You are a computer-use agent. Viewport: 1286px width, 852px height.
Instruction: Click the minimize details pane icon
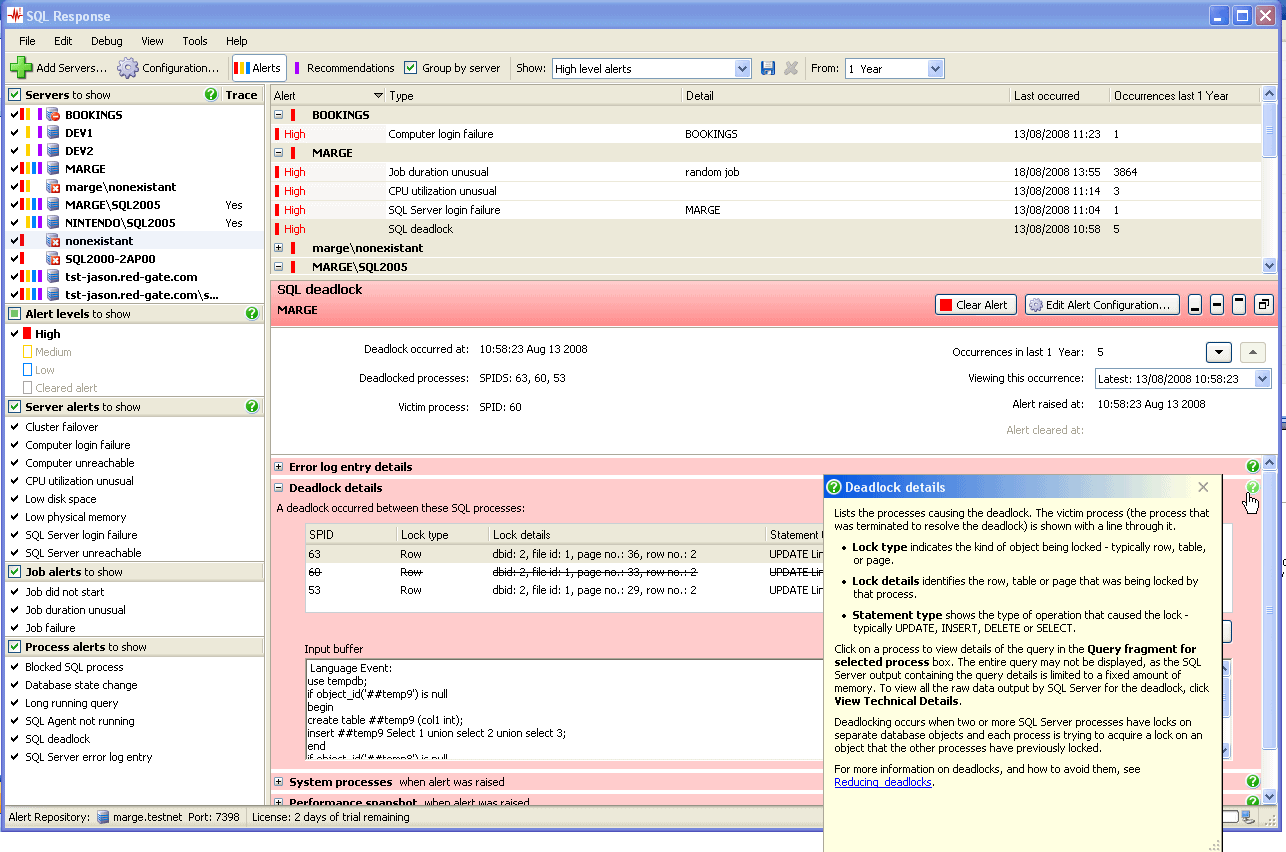point(1195,305)
